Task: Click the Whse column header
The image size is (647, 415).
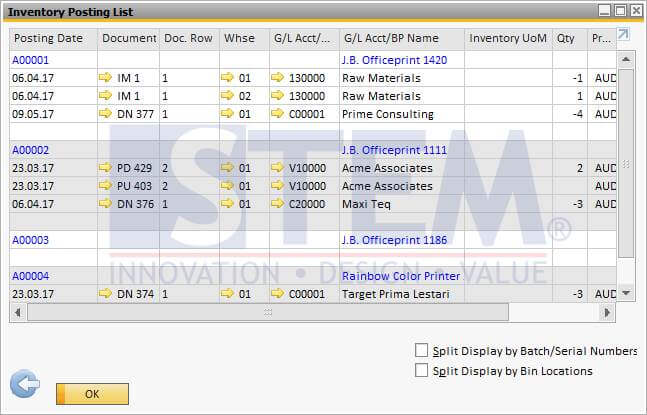Action: [244, 38]
